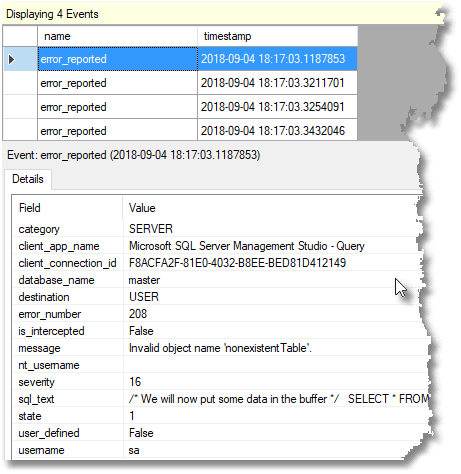
Task: Click the Field column header
Action: click(x=68, y=208)
